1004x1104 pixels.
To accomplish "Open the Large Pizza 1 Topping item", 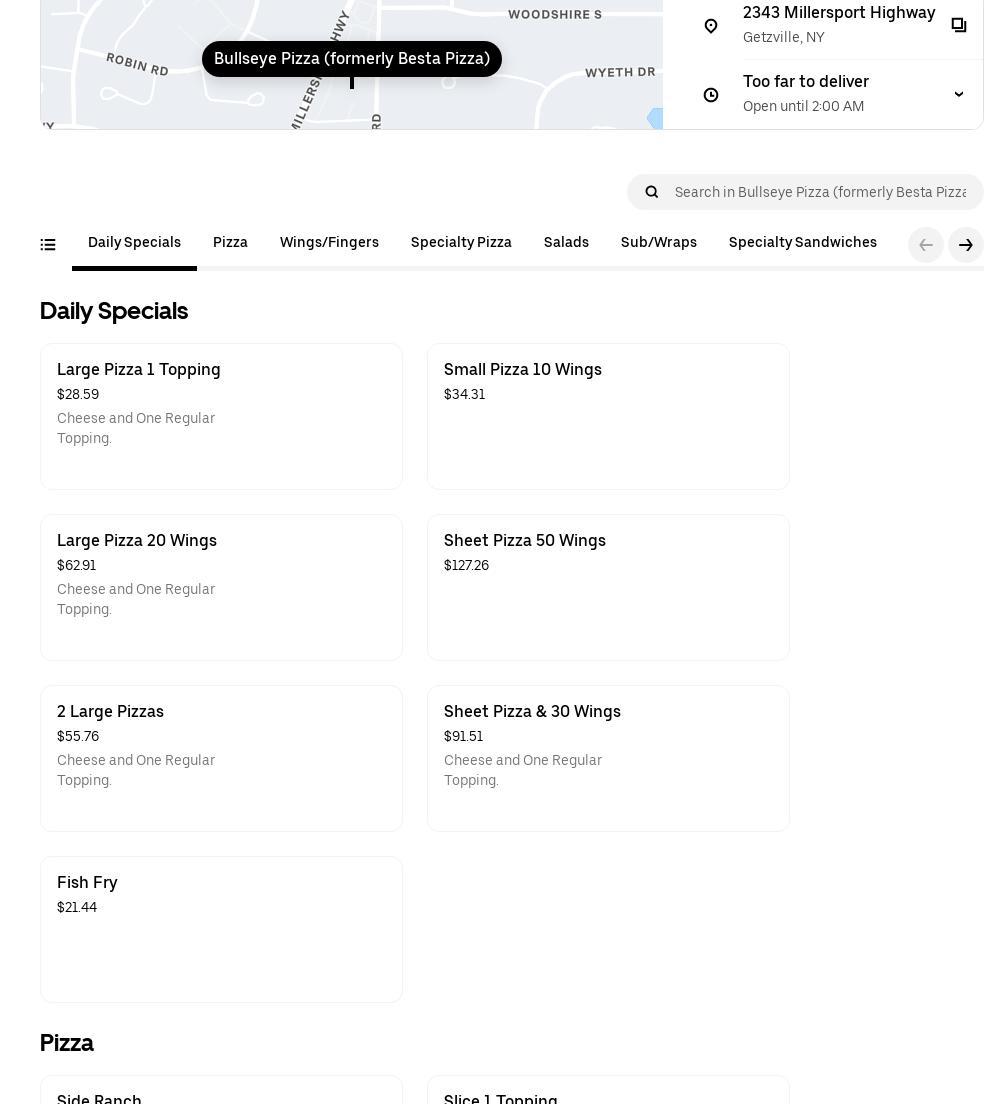I will click(x=221, y=416).
